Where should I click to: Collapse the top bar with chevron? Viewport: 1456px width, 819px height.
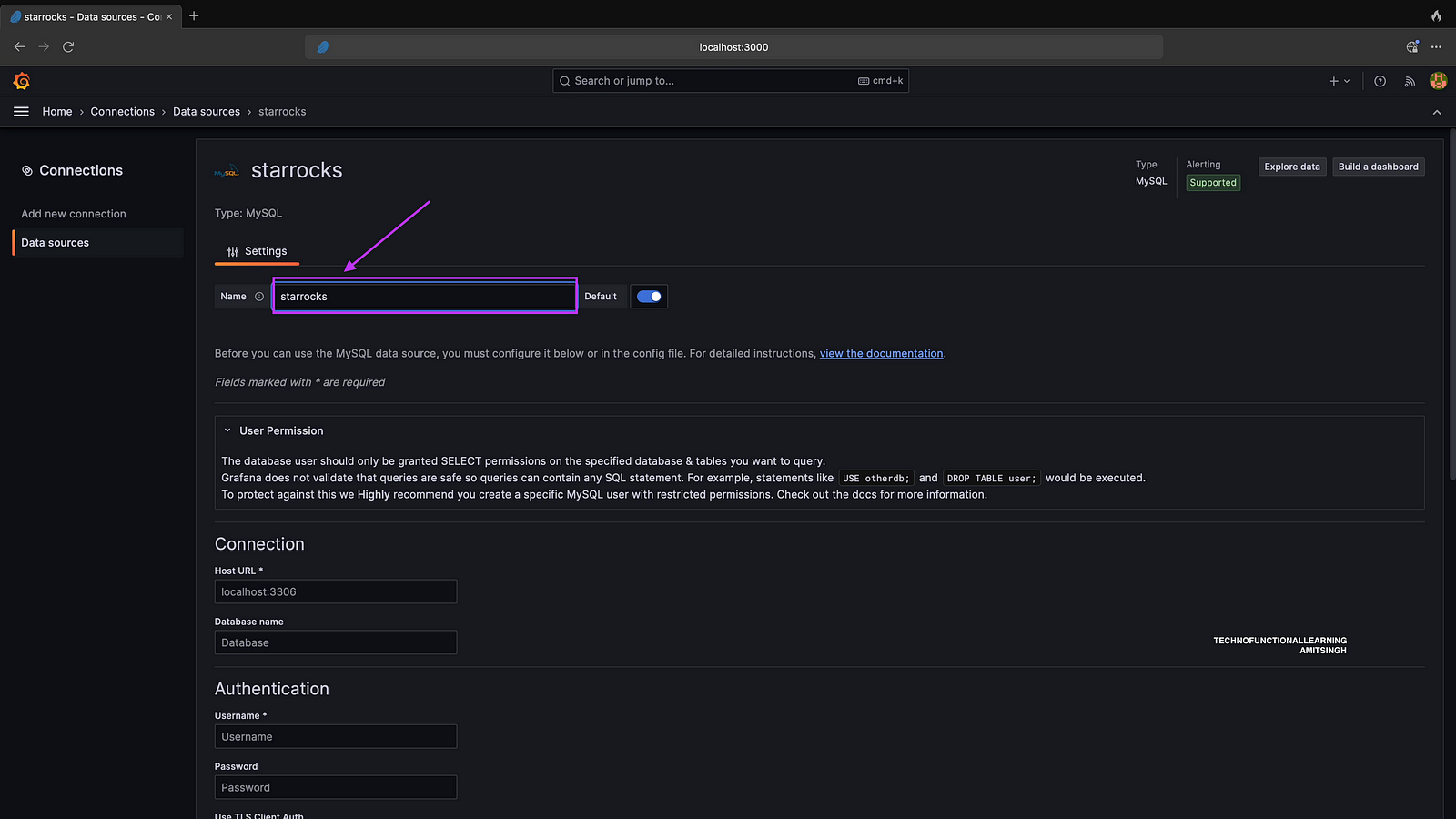point(1437,112)
